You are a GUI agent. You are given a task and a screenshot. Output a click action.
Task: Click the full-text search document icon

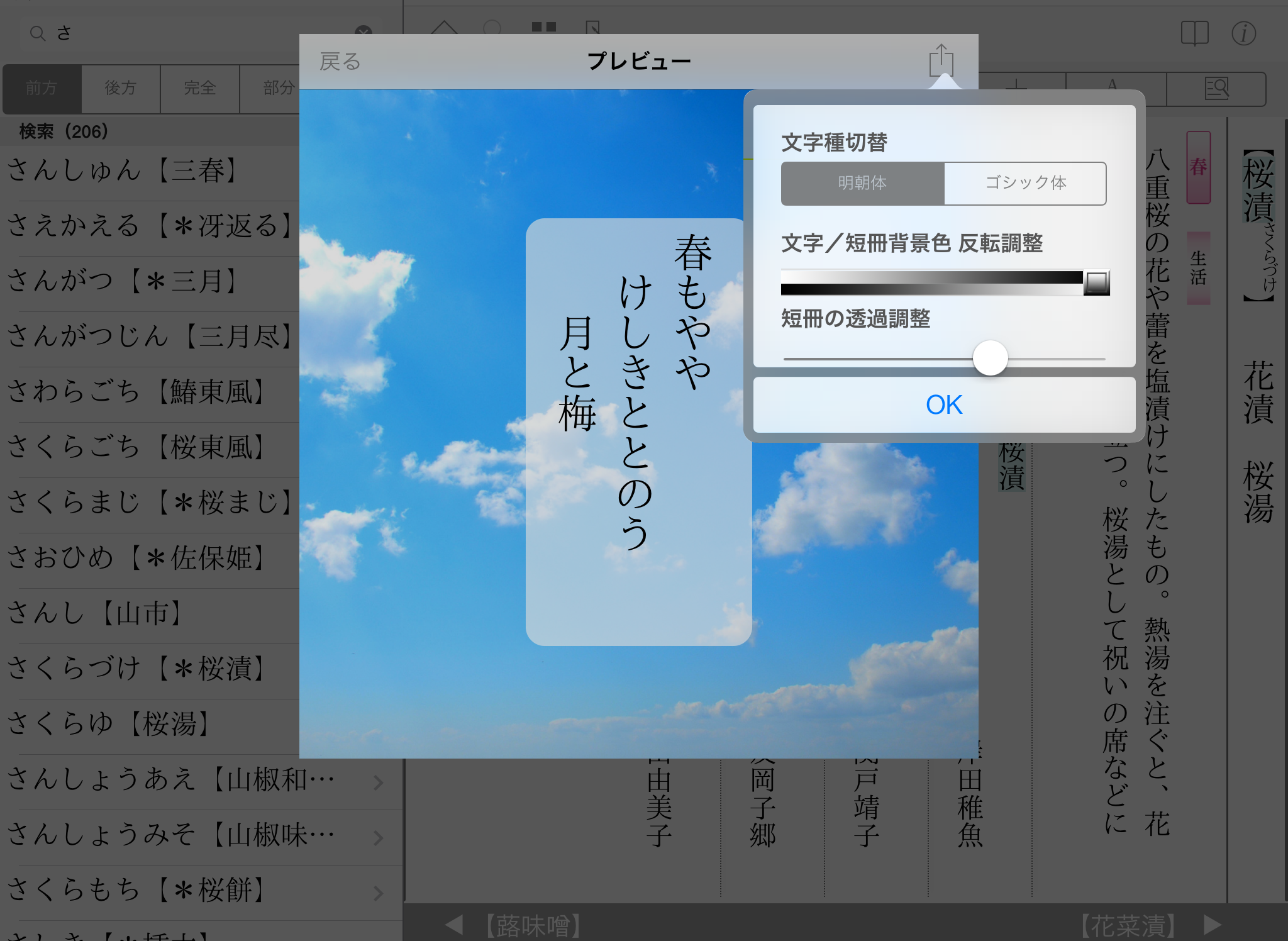coord(1216,89)
